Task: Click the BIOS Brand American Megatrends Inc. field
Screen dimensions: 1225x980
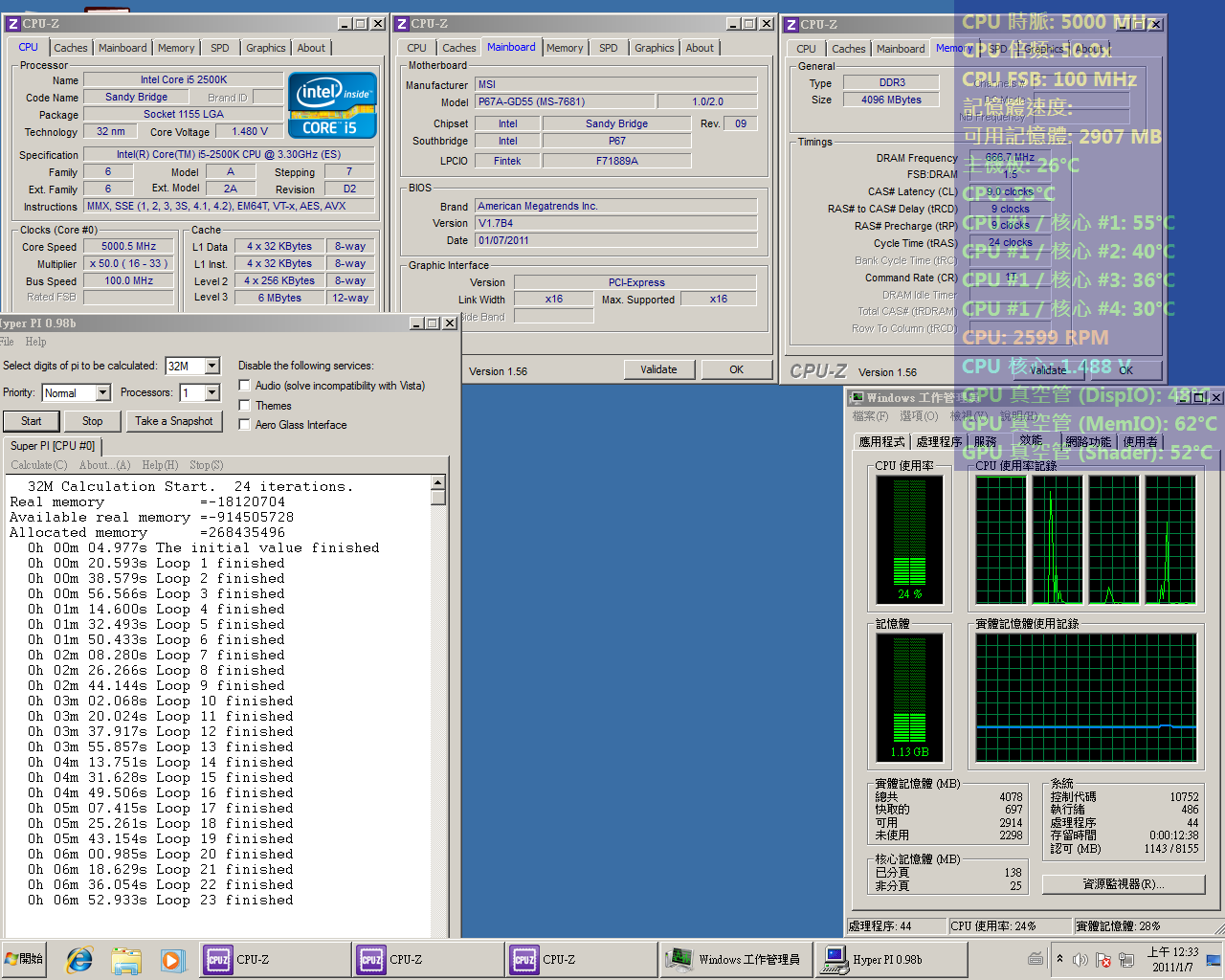Action: click(x=615, y=206)
